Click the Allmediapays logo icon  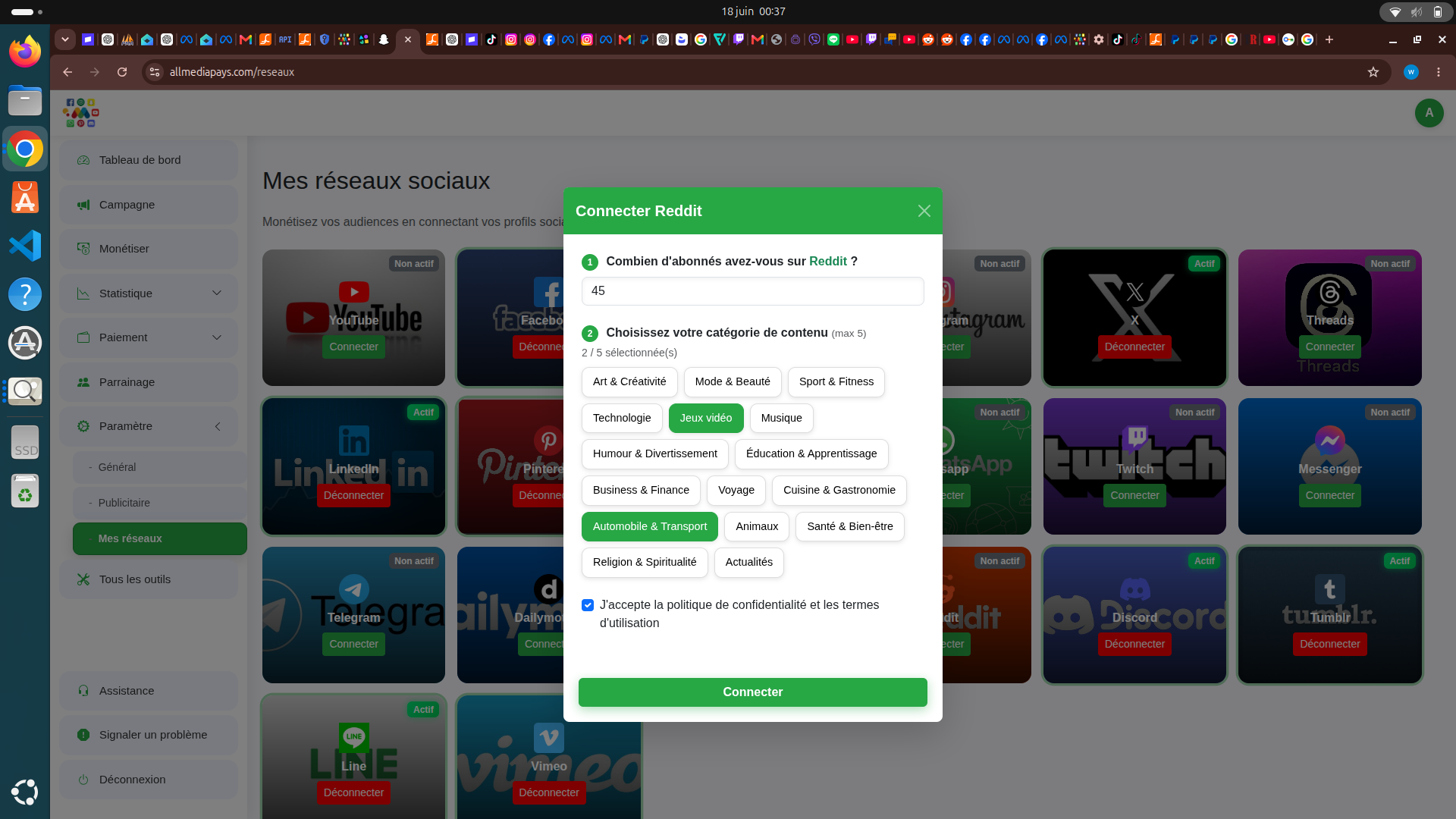click(x=81, y=112)
